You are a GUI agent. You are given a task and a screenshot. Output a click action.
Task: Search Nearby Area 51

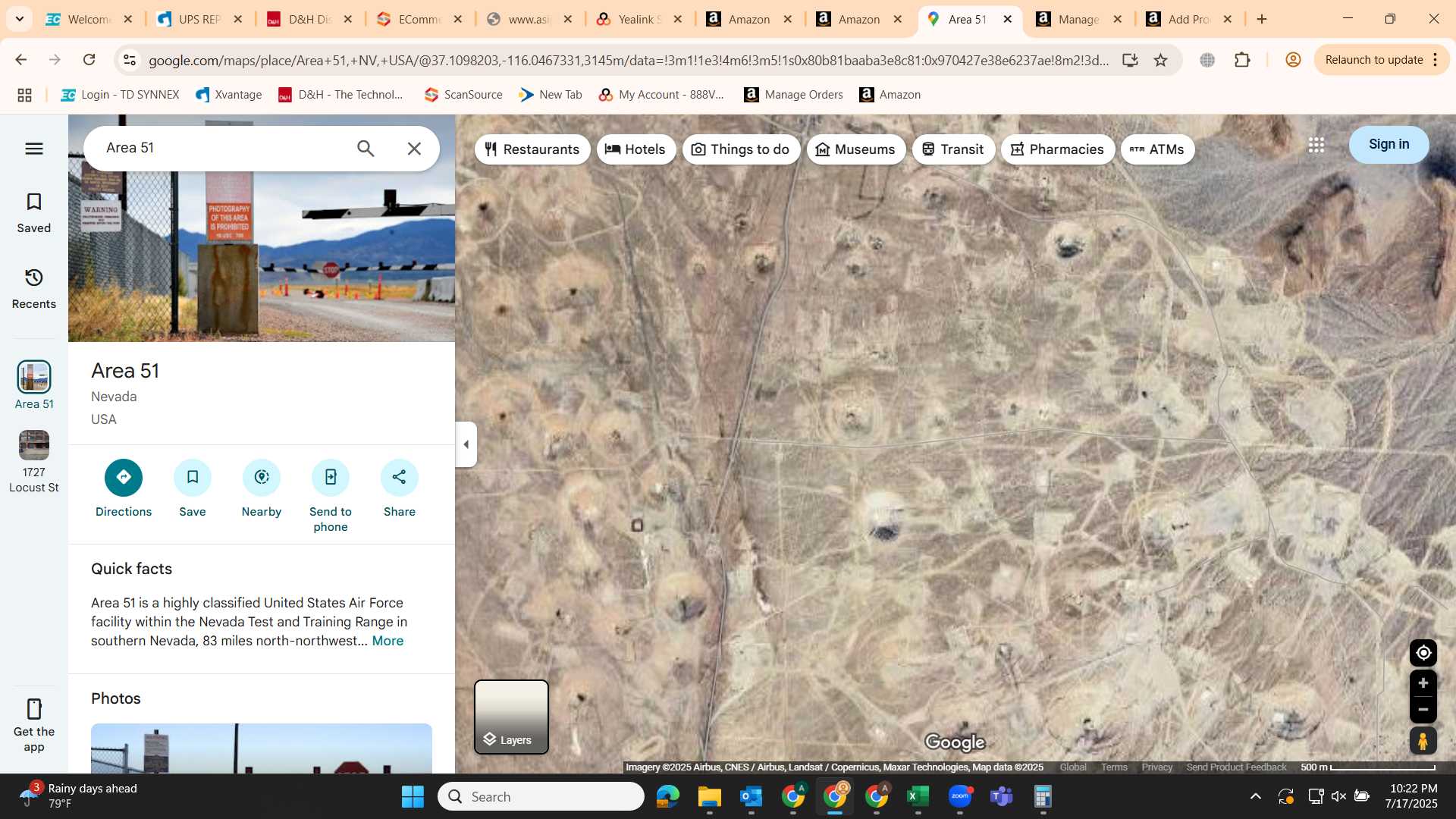[x=262, y=478]
